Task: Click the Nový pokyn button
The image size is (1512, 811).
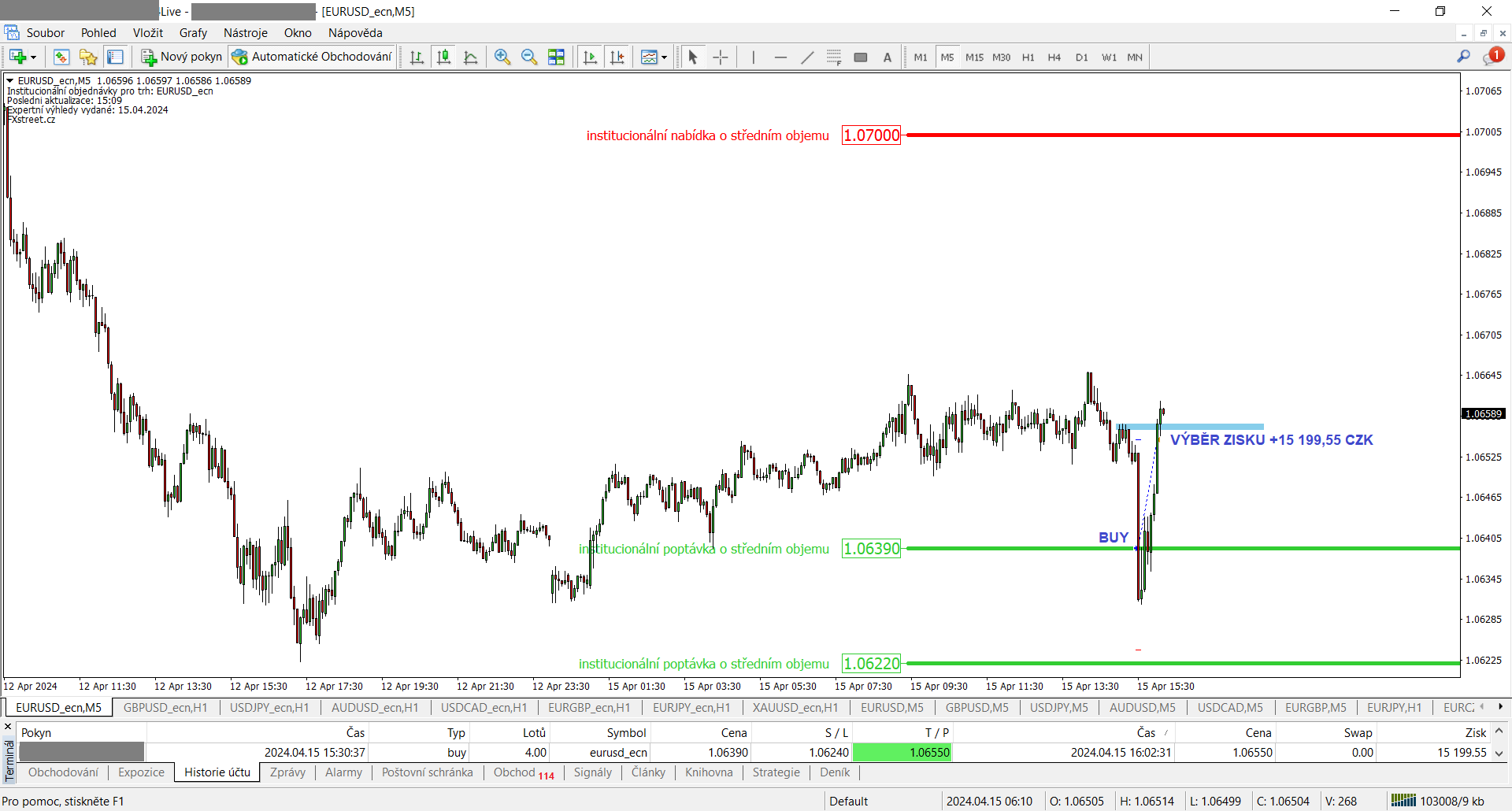Action: [x=181, y=57]
